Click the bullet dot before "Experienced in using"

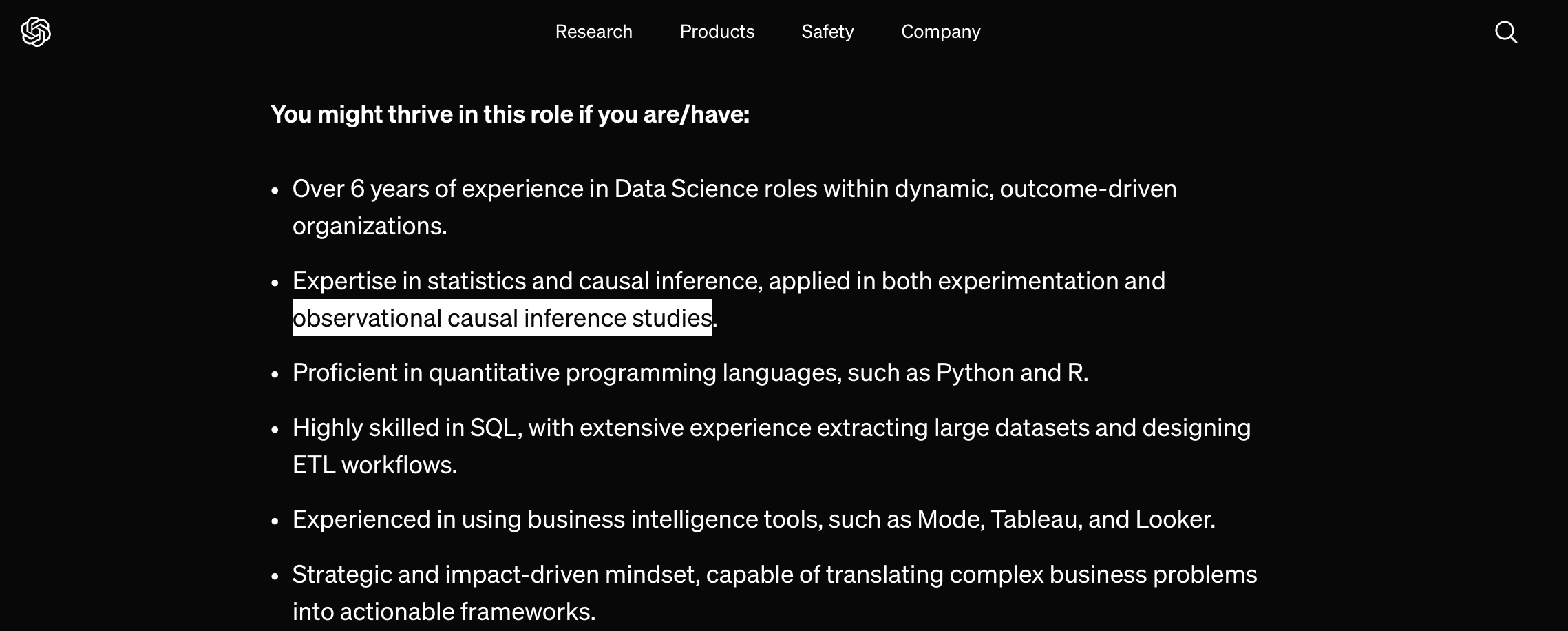tap(275, 521)
